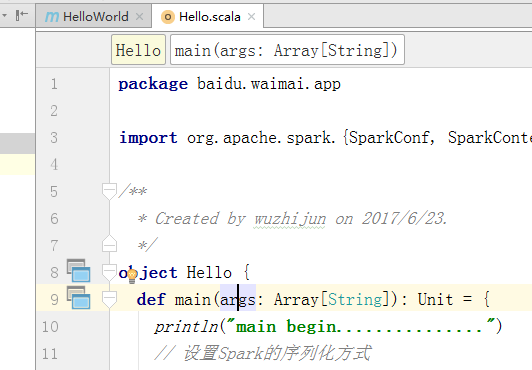Screen dimensions: 532x370
Task: Collapse the doc comment fold at line 5
Action: [109, 191]
